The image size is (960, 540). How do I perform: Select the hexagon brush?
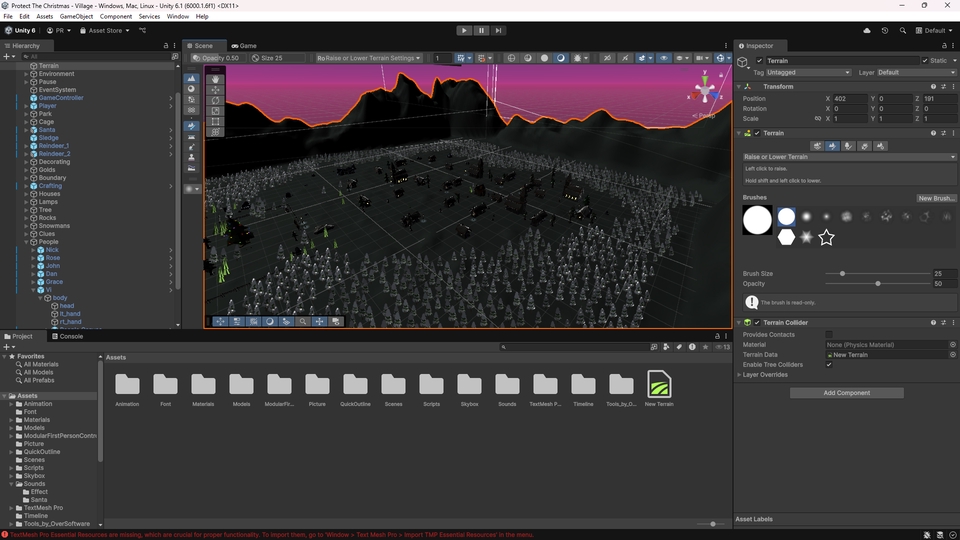[787, 238]
